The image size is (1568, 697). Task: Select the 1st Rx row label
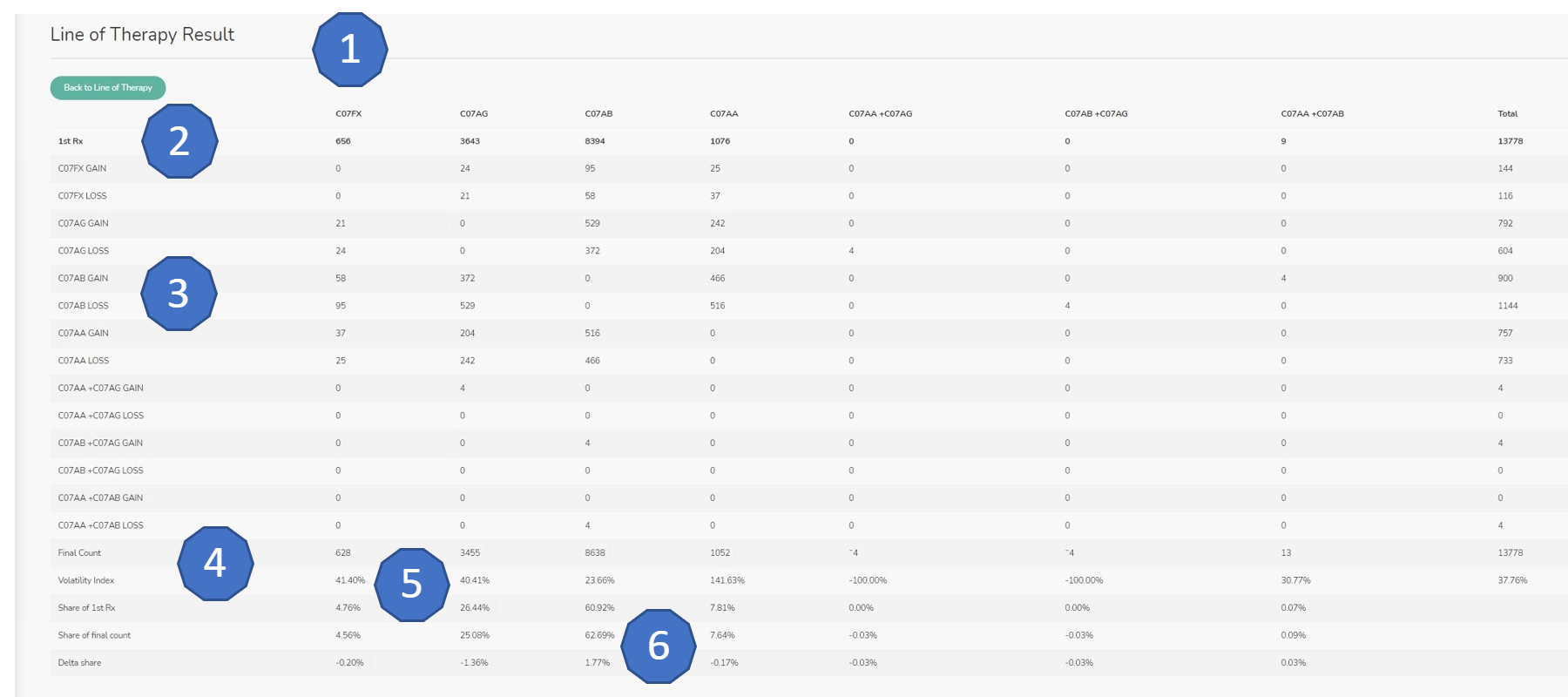[71, 141]
